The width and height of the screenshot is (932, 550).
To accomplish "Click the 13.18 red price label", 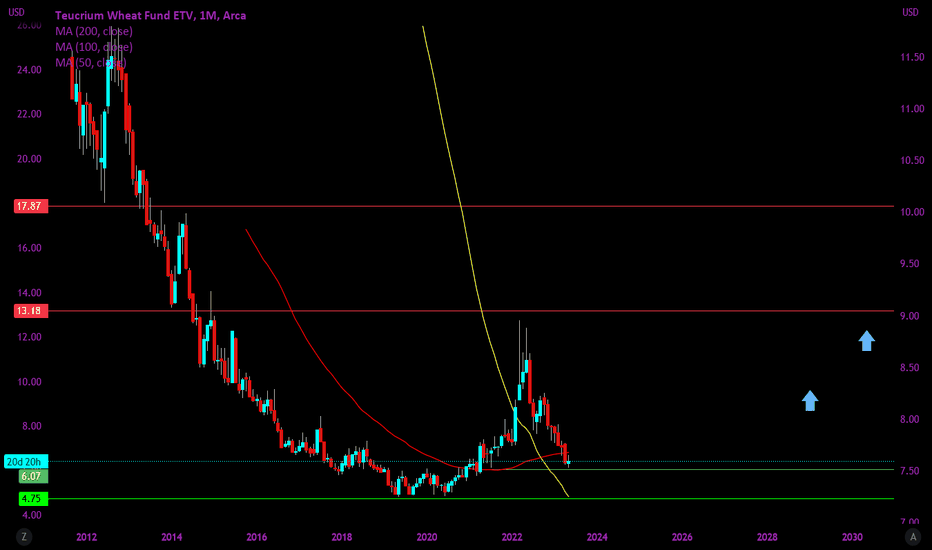I will (31, 310).
